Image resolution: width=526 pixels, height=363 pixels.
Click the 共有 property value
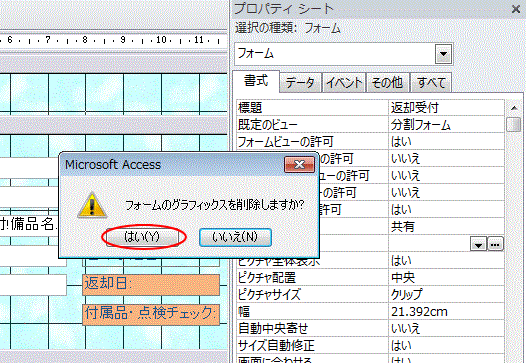[446, 227]
